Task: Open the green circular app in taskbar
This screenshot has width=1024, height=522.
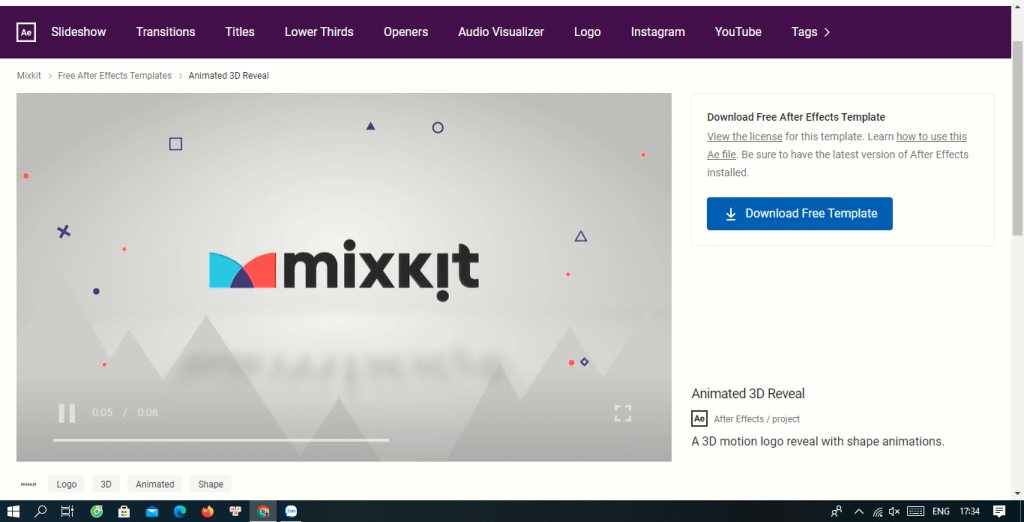Action: pyautogui.click(x=97, y=512)
